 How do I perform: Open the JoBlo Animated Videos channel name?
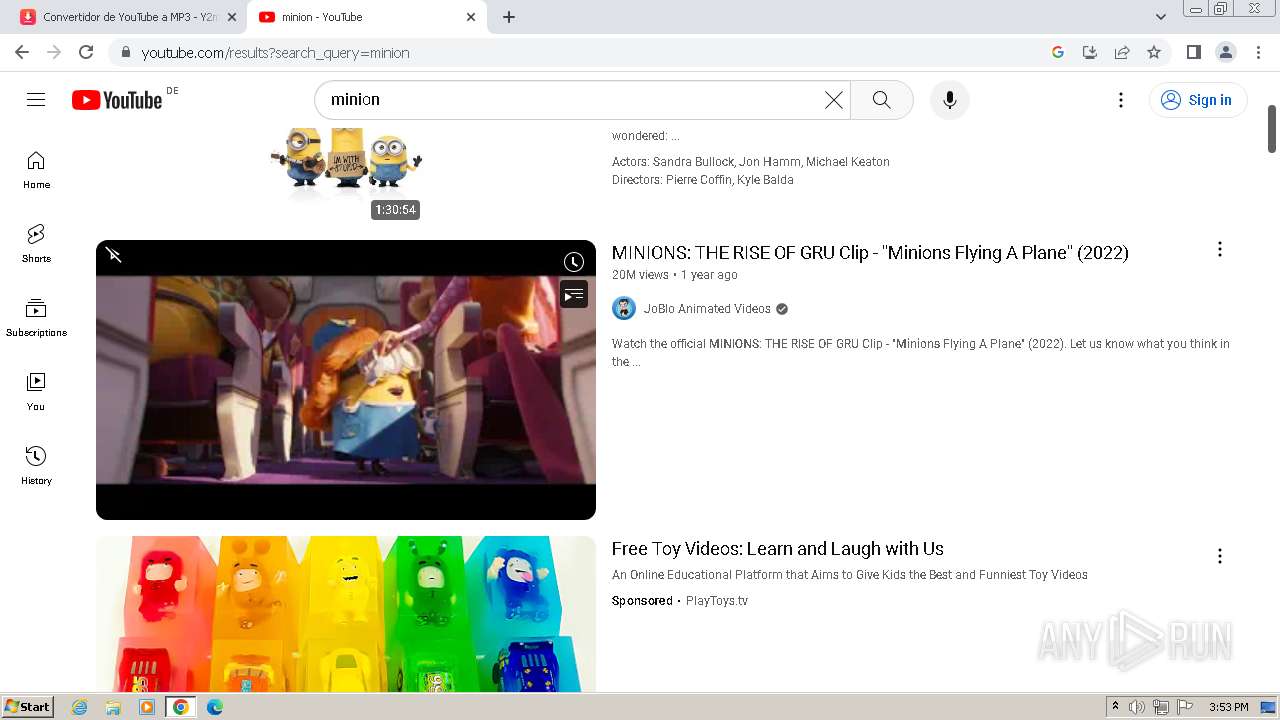(707, 309)
